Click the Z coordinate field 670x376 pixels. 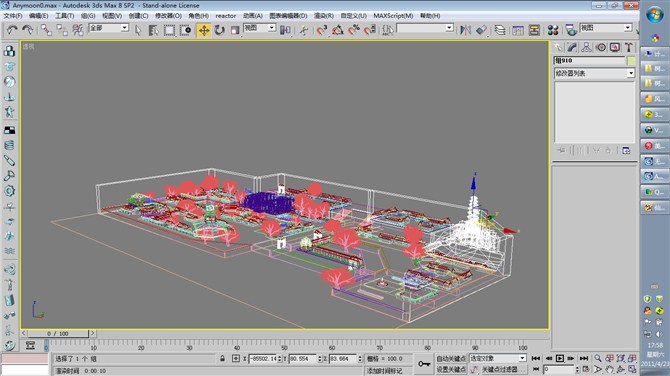(x=343, y=359)
